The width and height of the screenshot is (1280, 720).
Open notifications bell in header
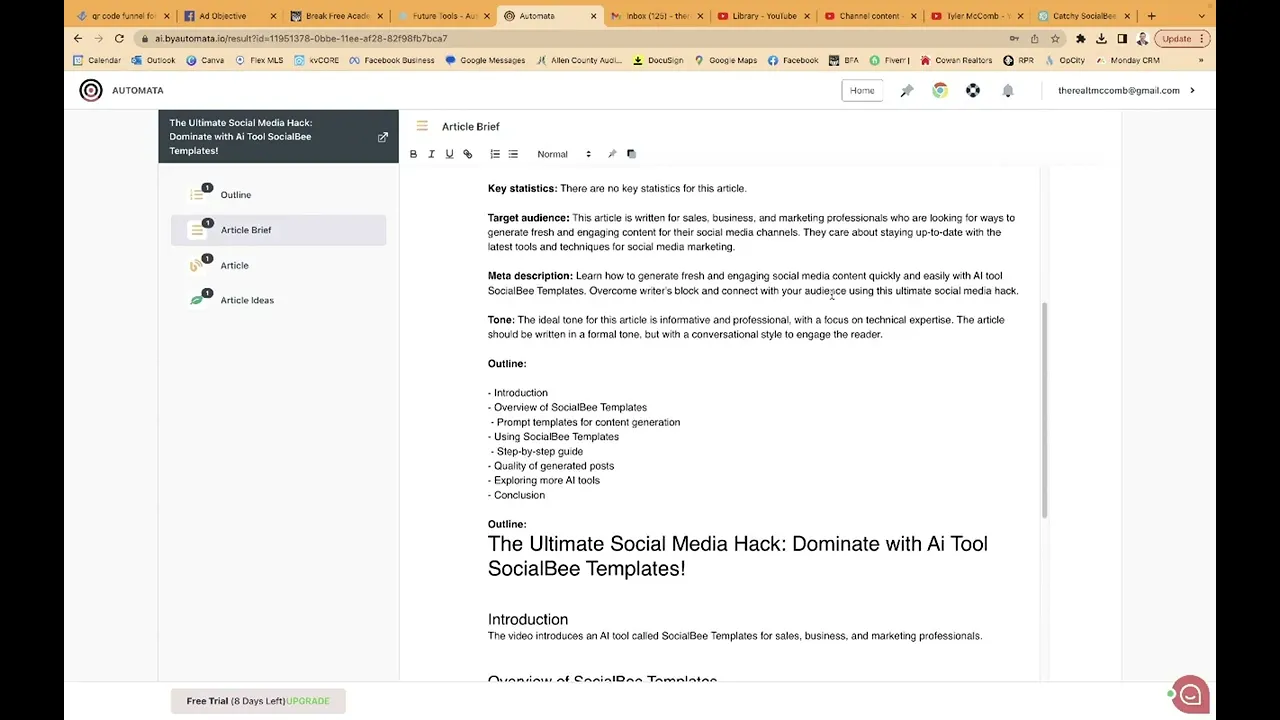(1008, 91)
